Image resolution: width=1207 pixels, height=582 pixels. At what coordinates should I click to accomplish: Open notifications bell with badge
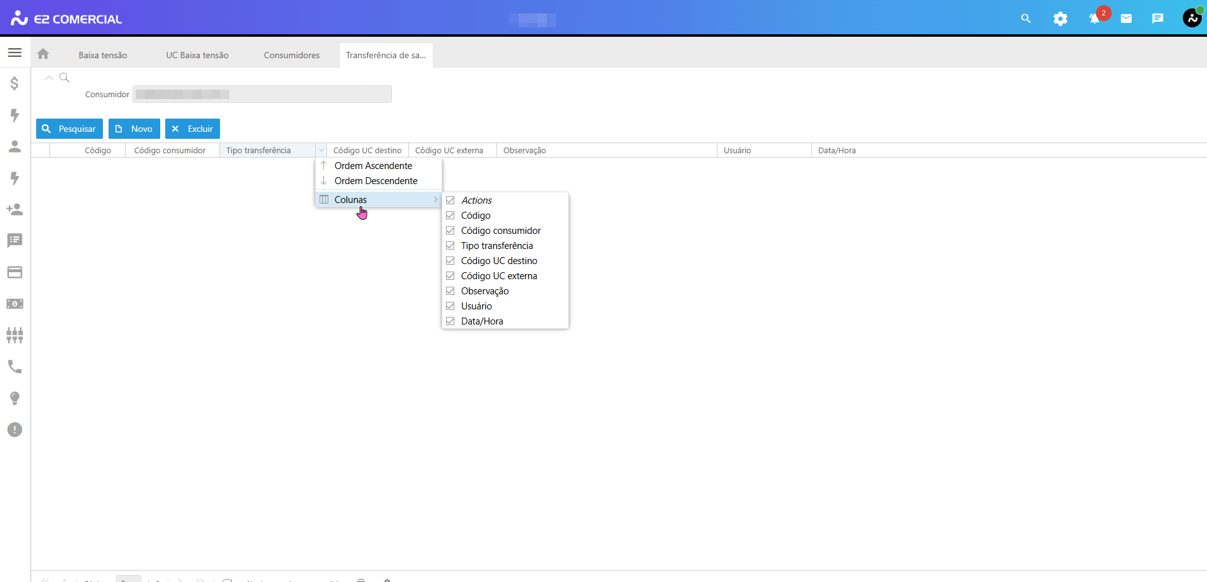[1094, 19]
